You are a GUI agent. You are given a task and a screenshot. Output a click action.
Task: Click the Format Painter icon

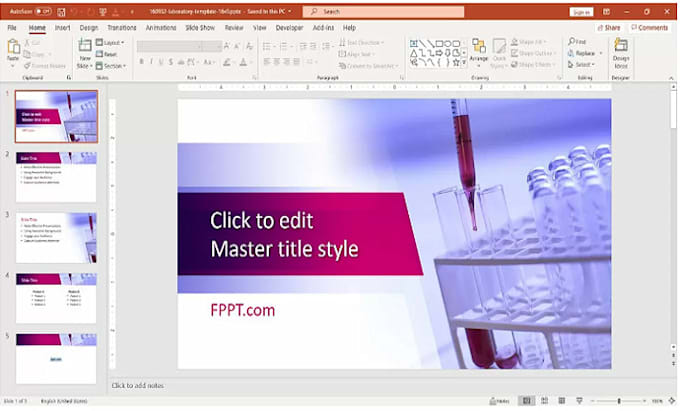tap(27, 66)
